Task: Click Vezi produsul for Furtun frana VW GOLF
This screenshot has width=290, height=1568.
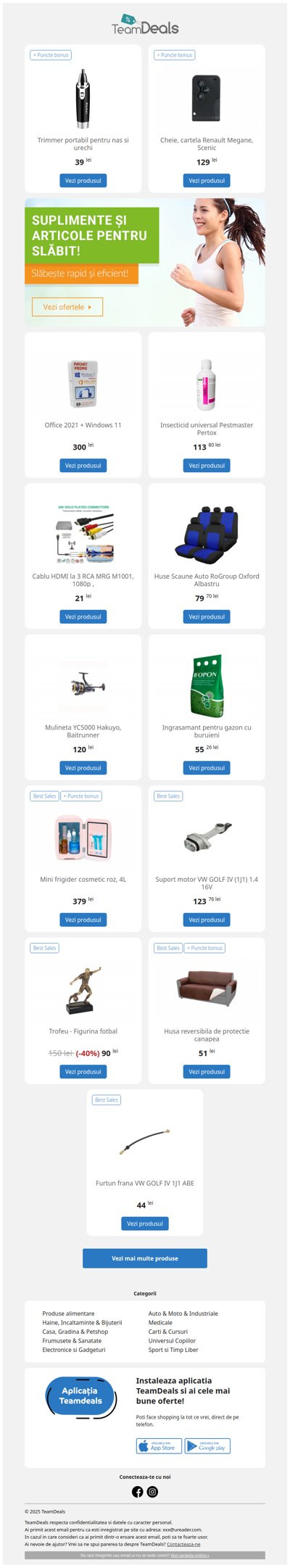Action: pyautogui.click(x=145, y=1224)
